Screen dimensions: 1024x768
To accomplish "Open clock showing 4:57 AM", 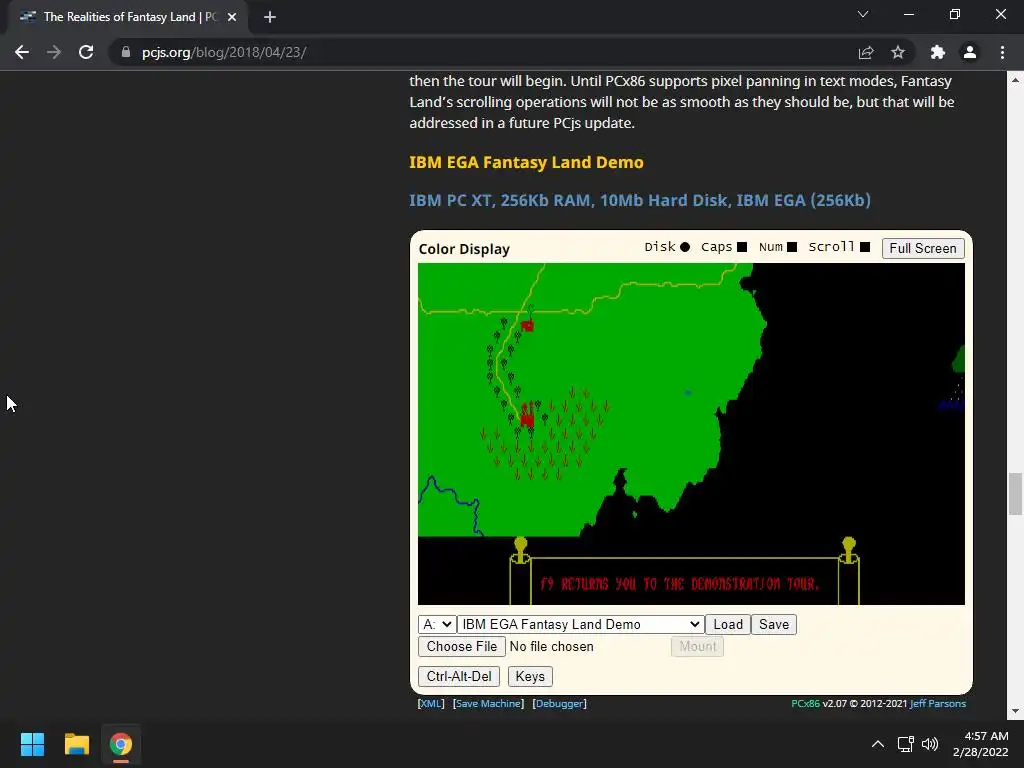I will pos(980,744).
